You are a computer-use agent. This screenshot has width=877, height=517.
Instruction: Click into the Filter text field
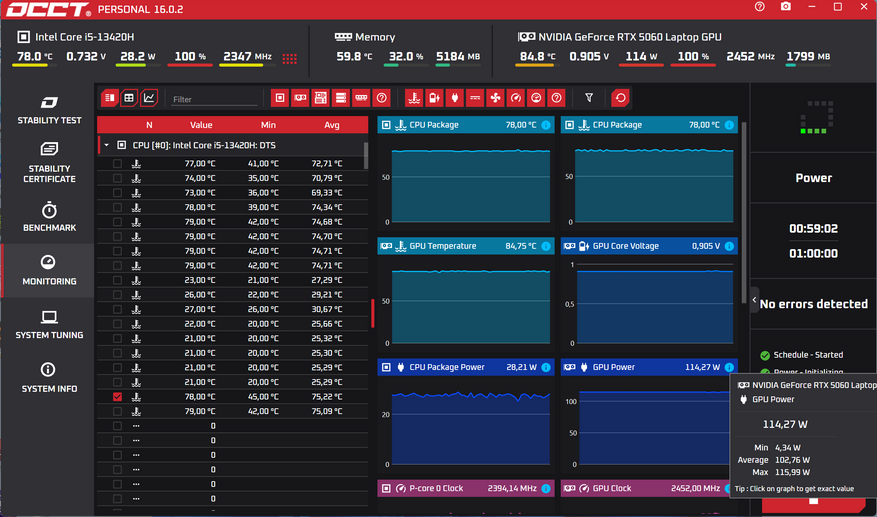(x=212, y=99)
